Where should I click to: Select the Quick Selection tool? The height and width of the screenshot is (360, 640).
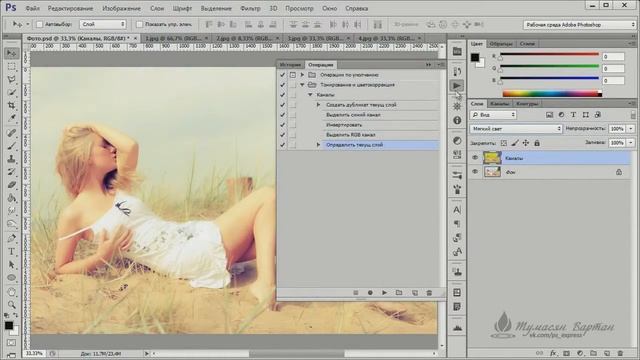(11, 93)
